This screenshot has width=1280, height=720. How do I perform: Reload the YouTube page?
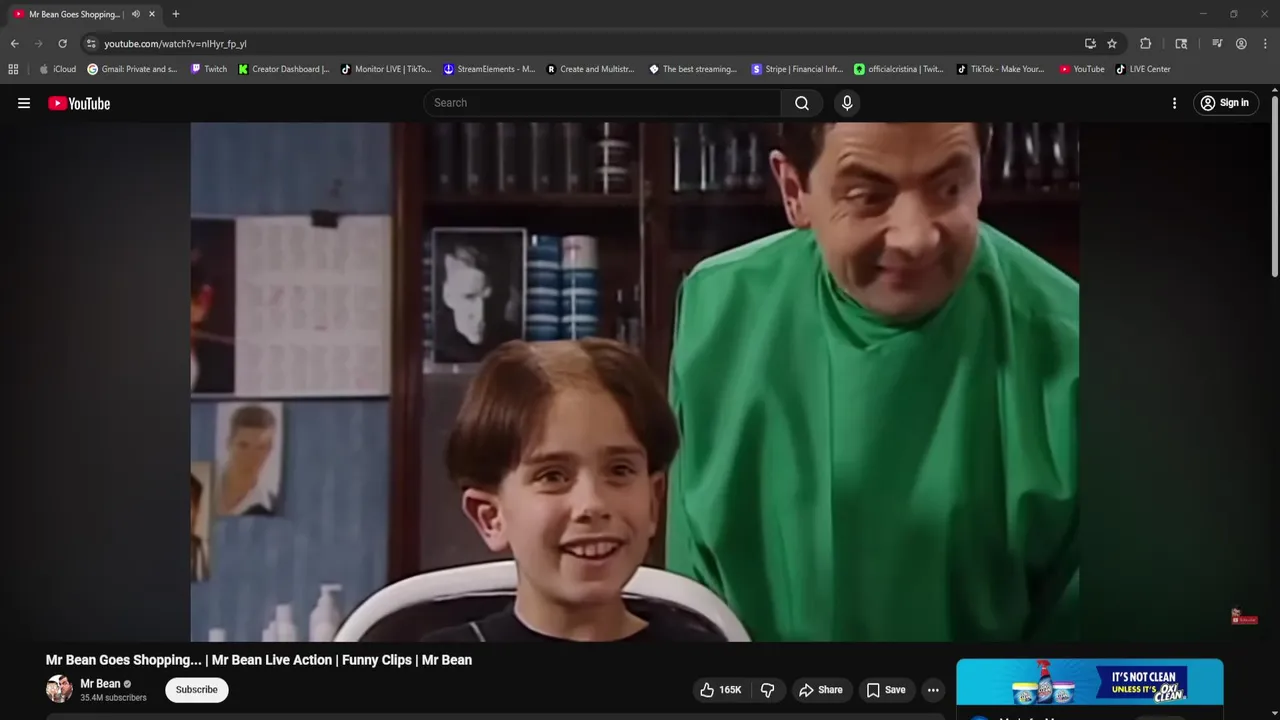tap(62, 44)
